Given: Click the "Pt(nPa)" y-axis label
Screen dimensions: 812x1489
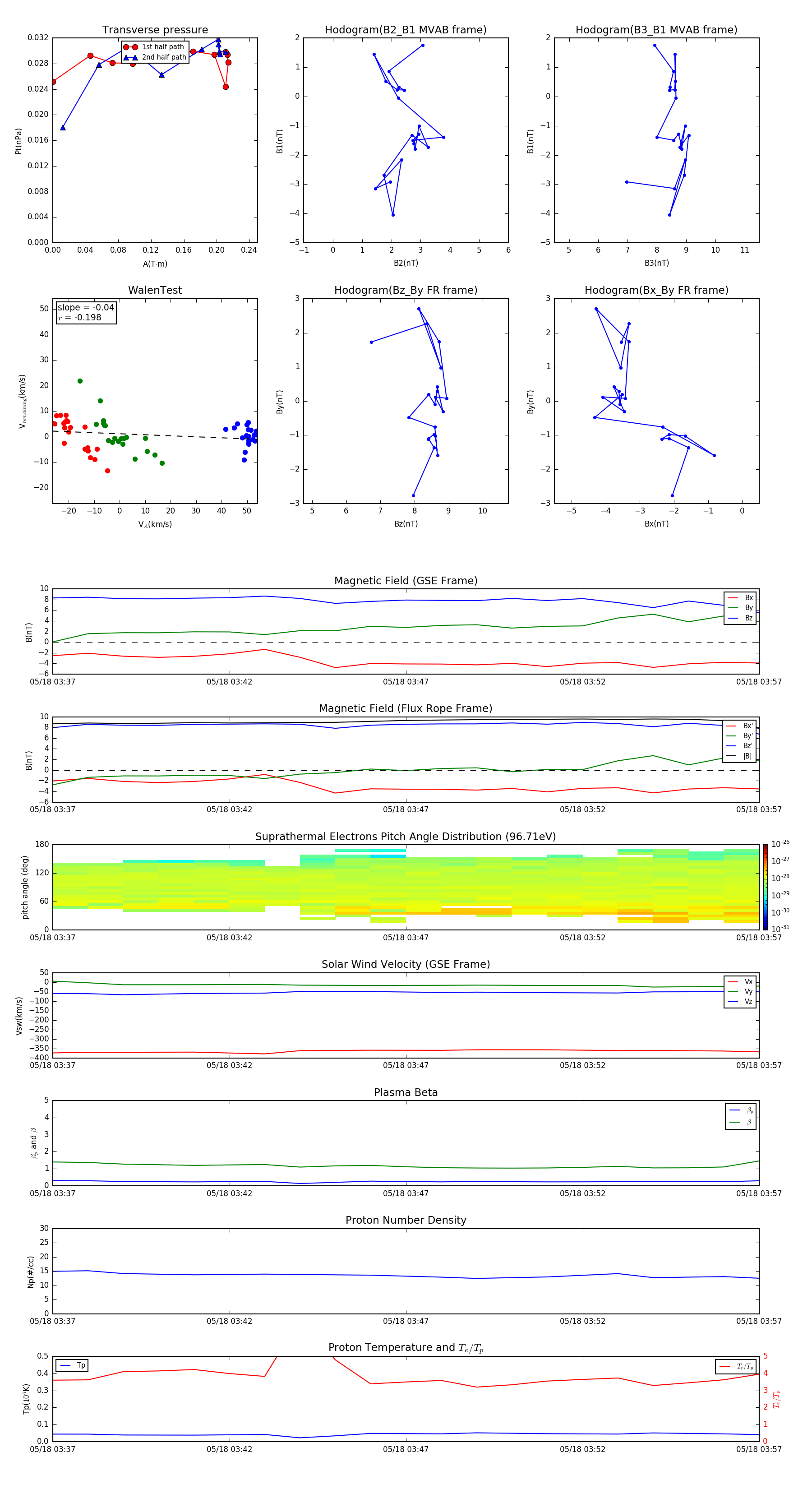Looking at the screenshot, I should (18, 141).
